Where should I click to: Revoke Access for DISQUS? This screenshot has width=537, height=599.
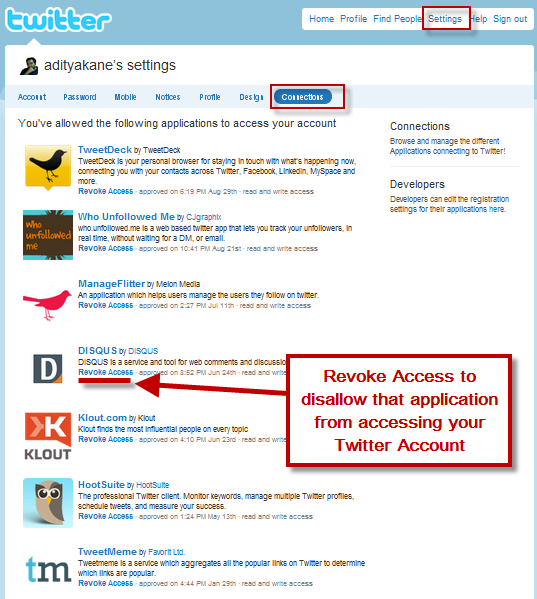105,372
